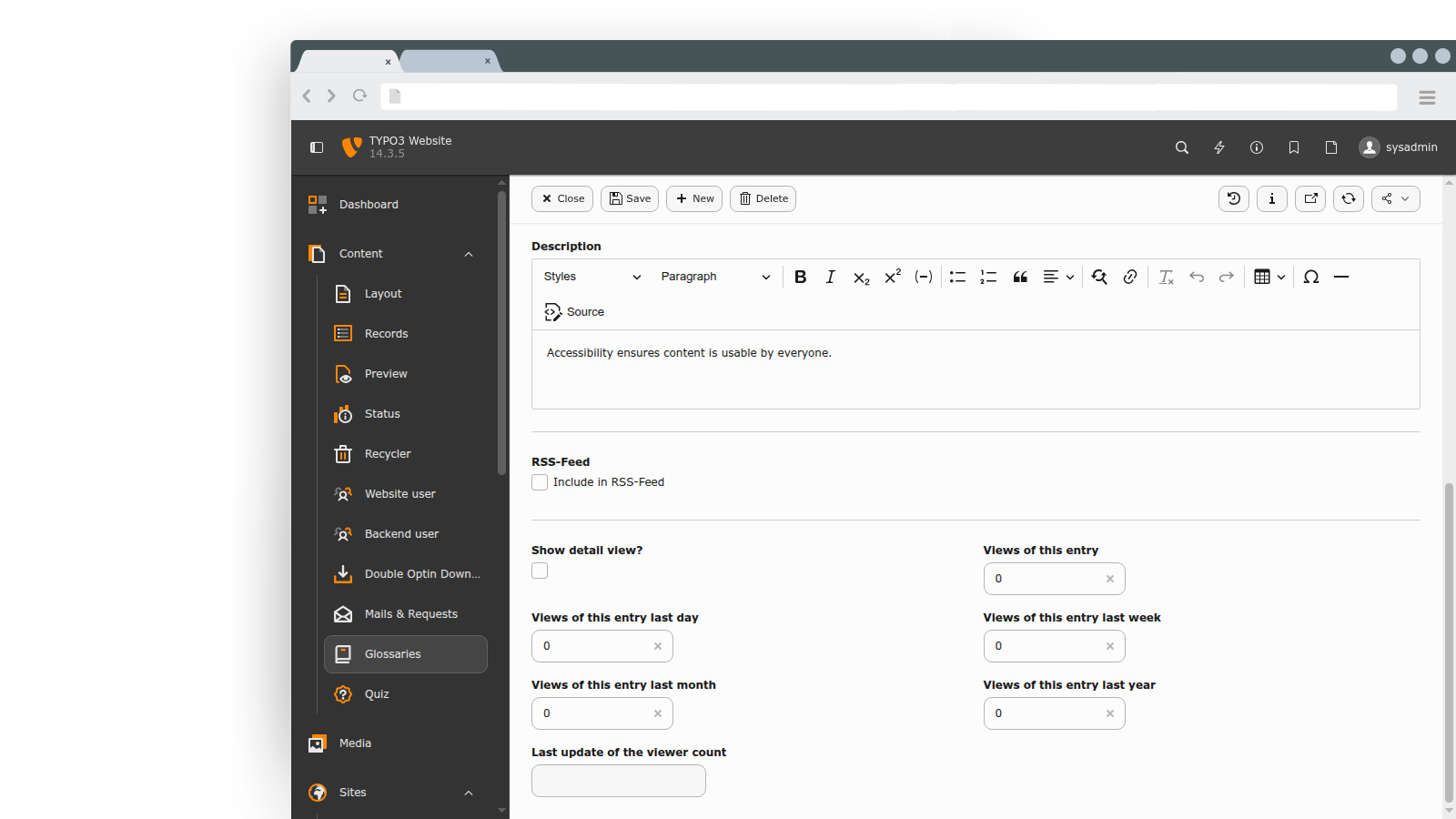The image size is (1456, 819).
Task: Open the Records module
Action: pyautogui.click(x=406, y=334)
